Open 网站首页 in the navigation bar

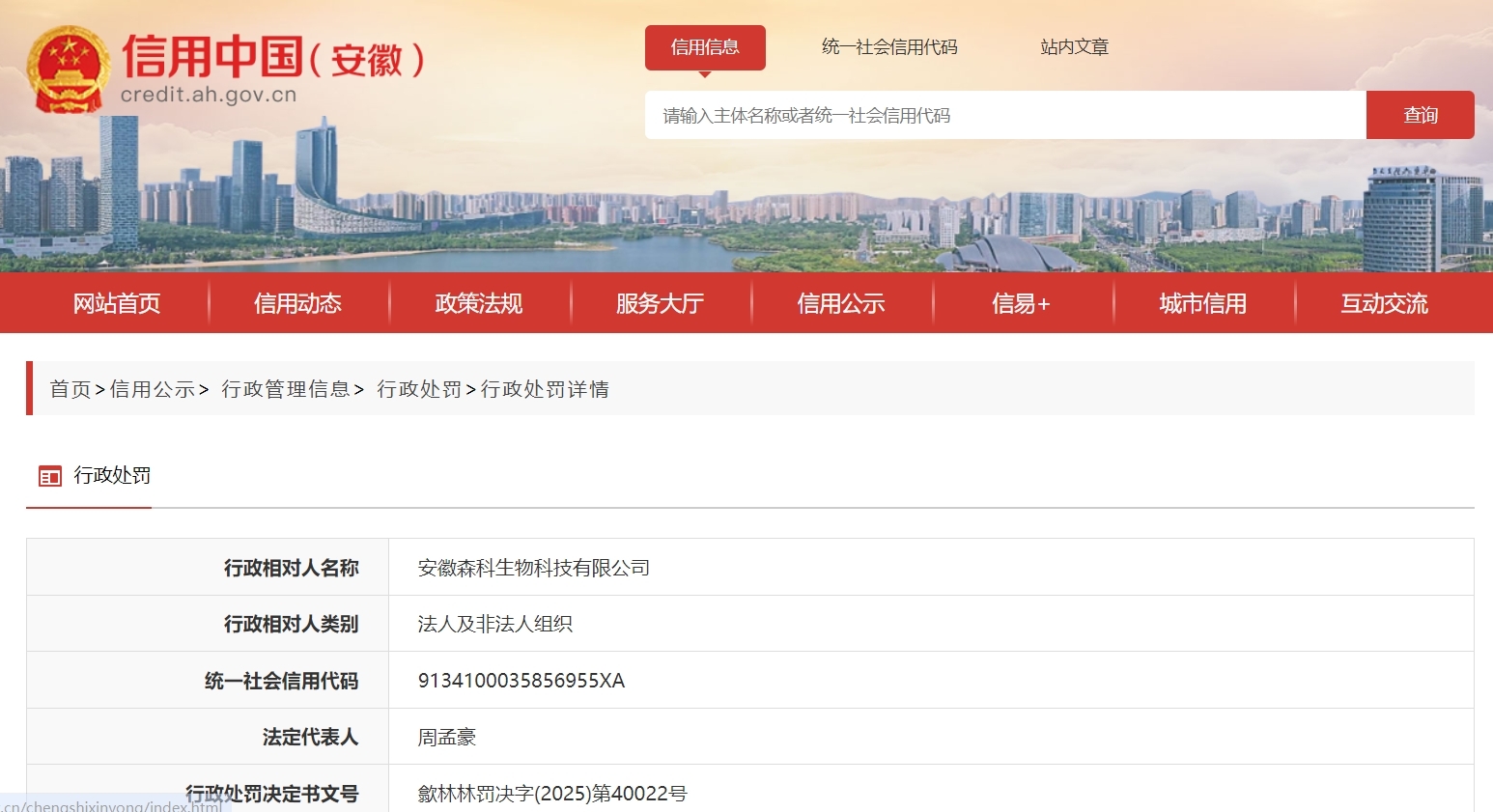(117, 303)
